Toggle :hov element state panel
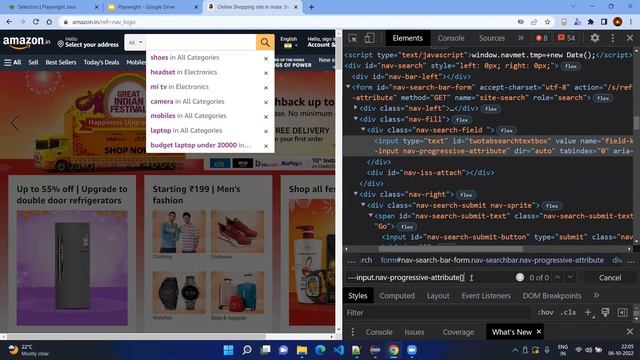Screen dimensions: 640x360 pos(545,313)
